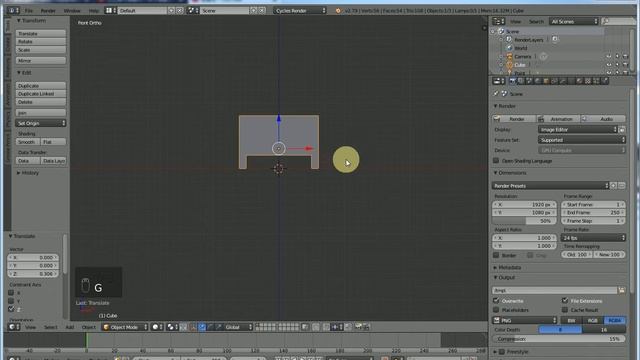Toggle Camera selectability arrow in outliner
This screenshot has height=360, width=640.
click(x=617, y=56)
